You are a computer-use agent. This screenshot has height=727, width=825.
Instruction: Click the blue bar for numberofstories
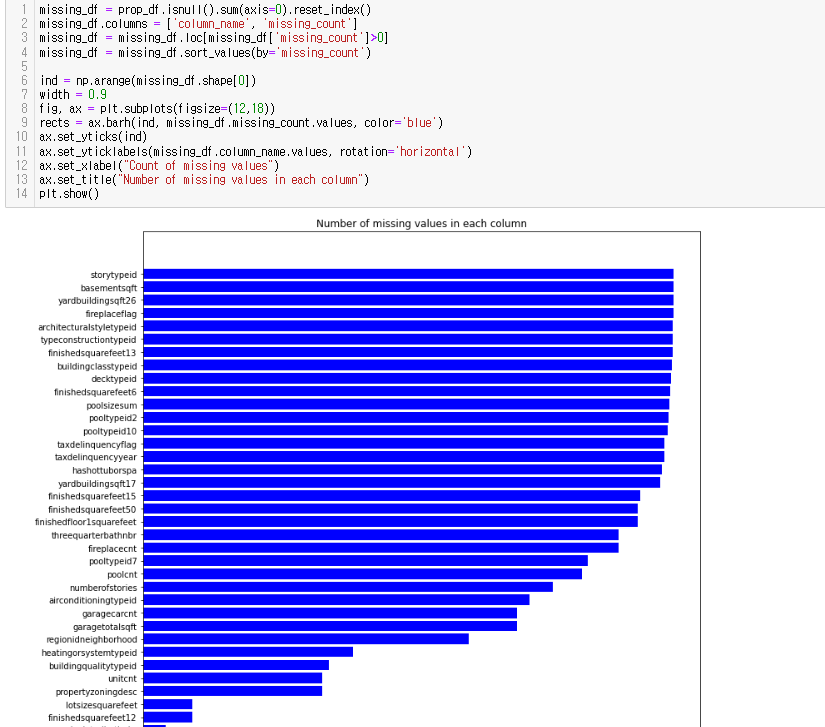pyautogui.click(x=348, y=587)
